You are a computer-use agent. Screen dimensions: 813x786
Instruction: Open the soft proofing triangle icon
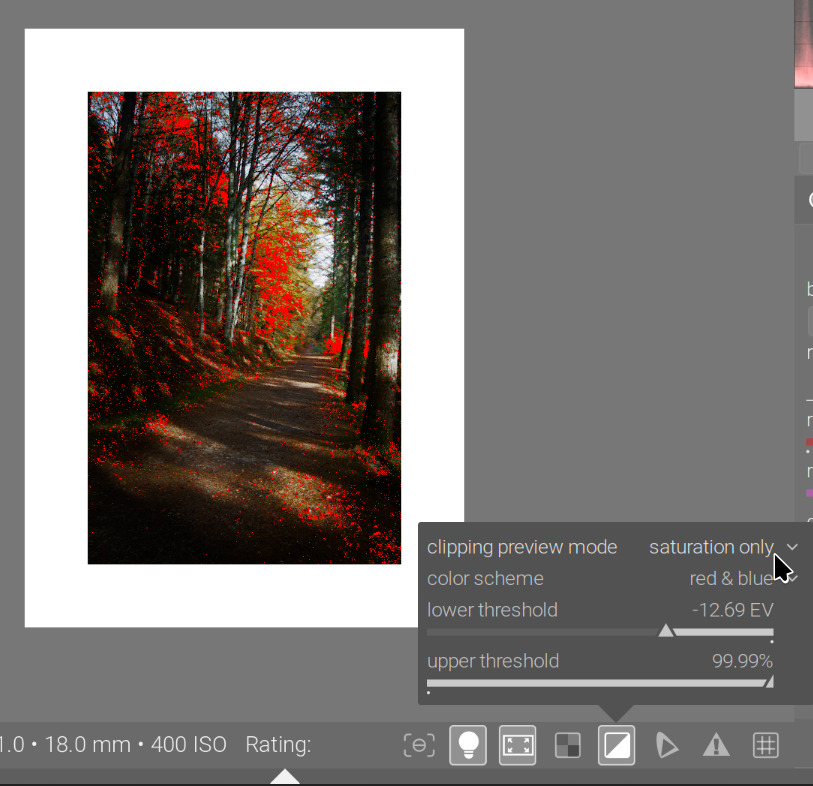pyautogui.click(x=665, y=745)
